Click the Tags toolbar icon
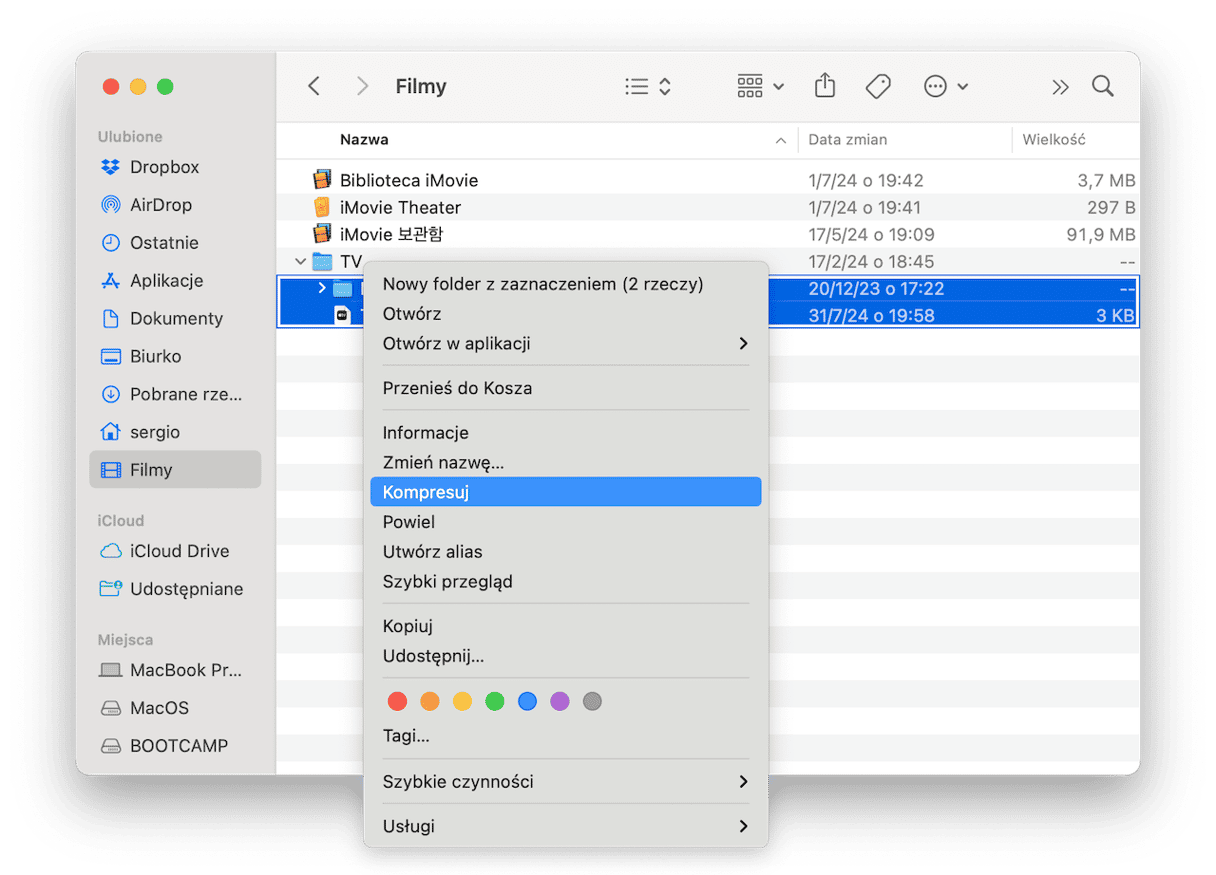This screenshot has width=1216, height=875. (878, 87)
